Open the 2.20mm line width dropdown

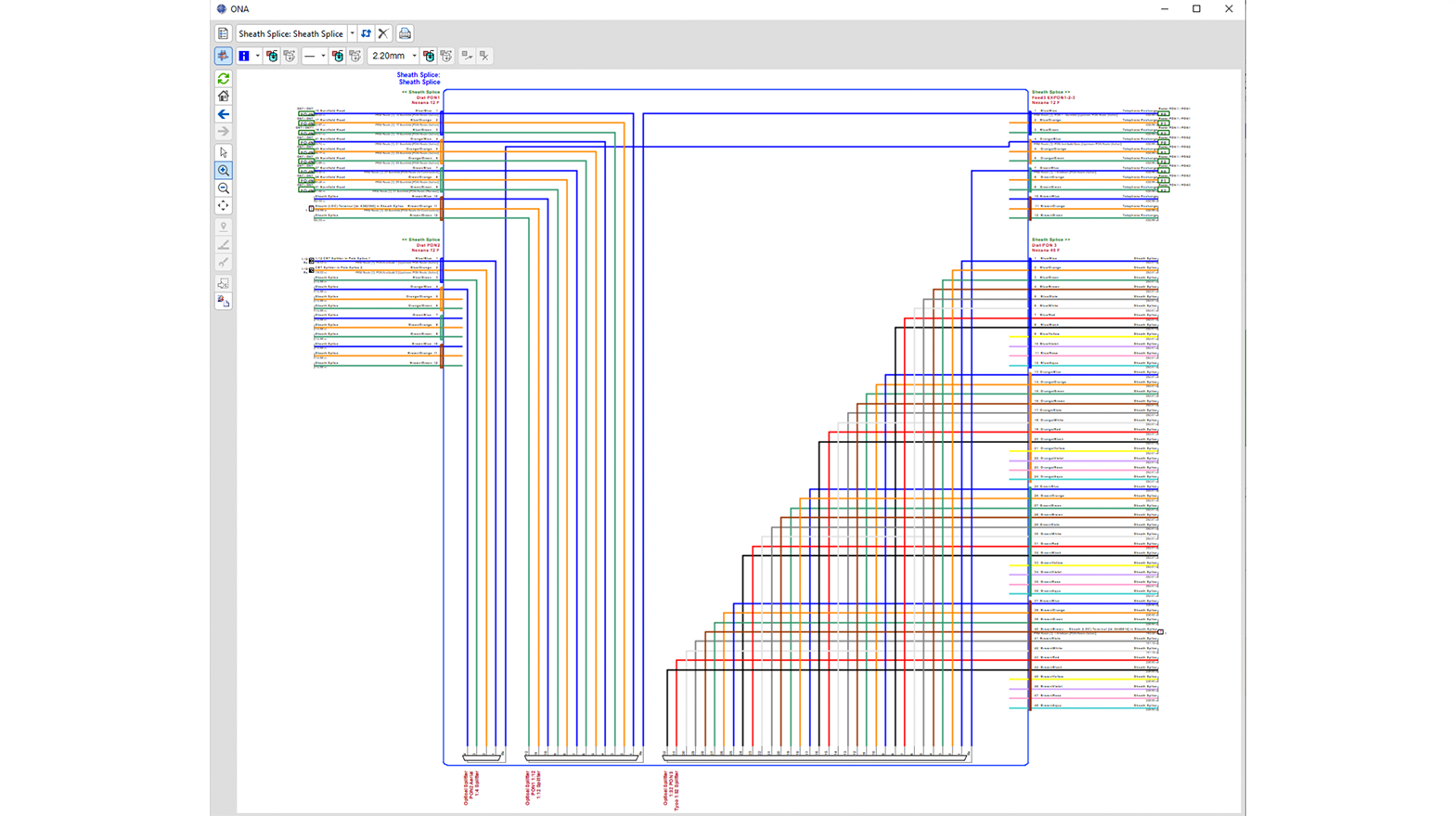pyautogui.click(x=414, y=56)
